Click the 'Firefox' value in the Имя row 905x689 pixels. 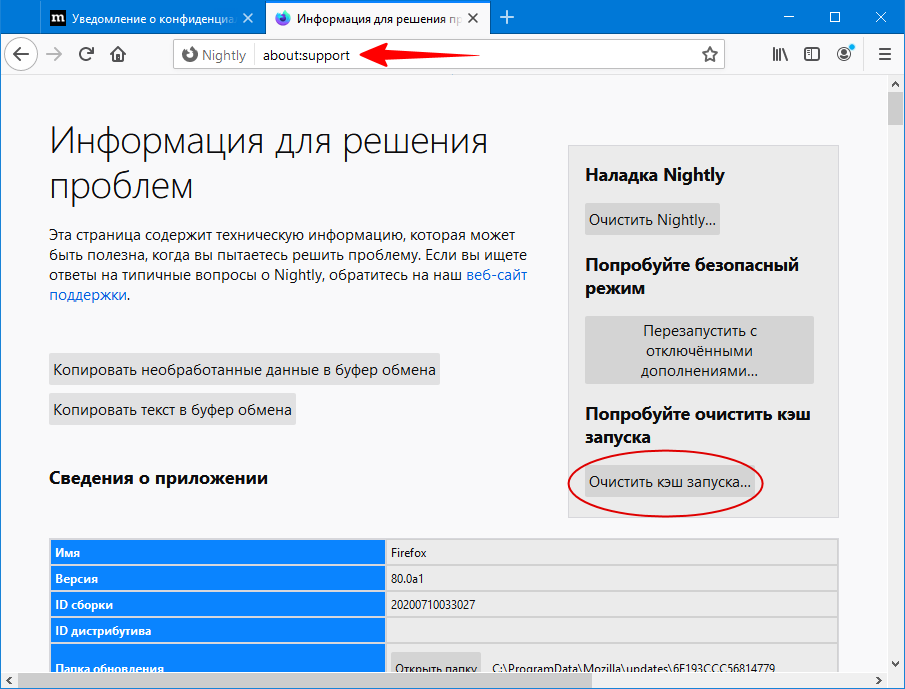pyautogui.click(x=409, y=553)
